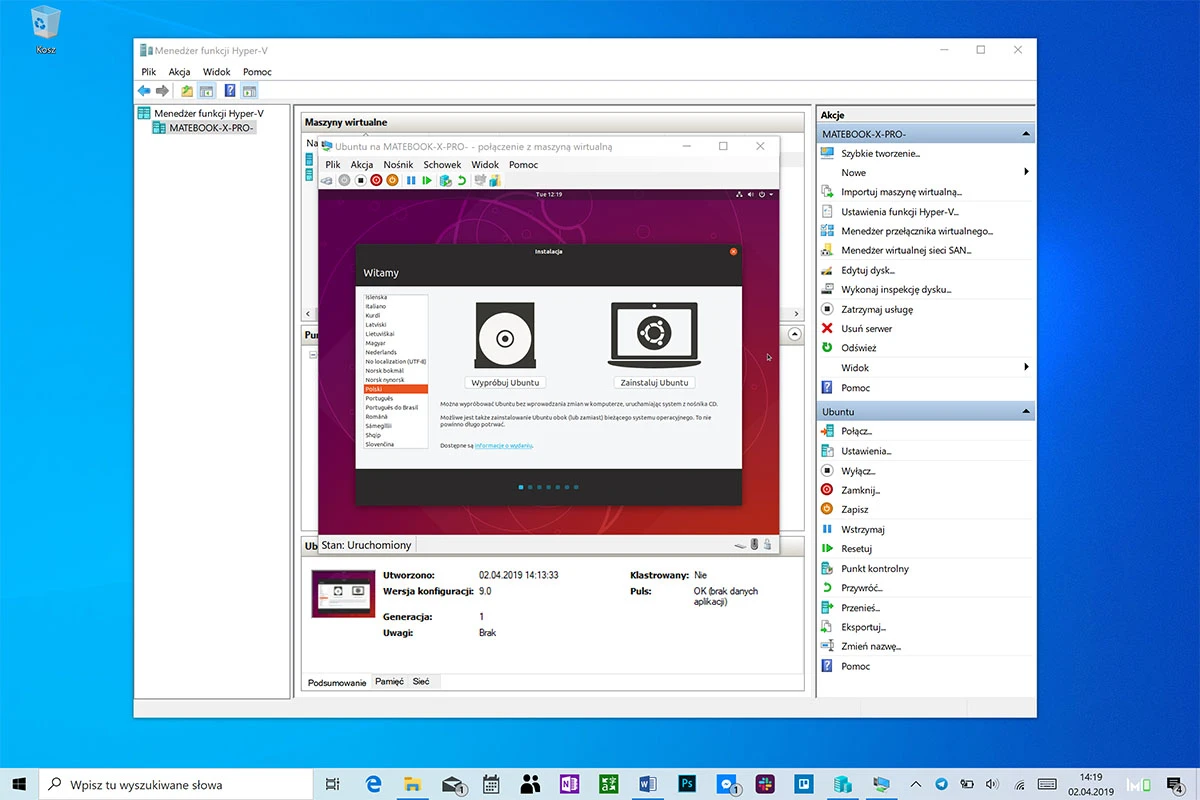Image resolution: width=1200 pixels, height=800 pixels.
Task: Click the red Shut Down icon in VM toolbar
Action: [376, 180]
